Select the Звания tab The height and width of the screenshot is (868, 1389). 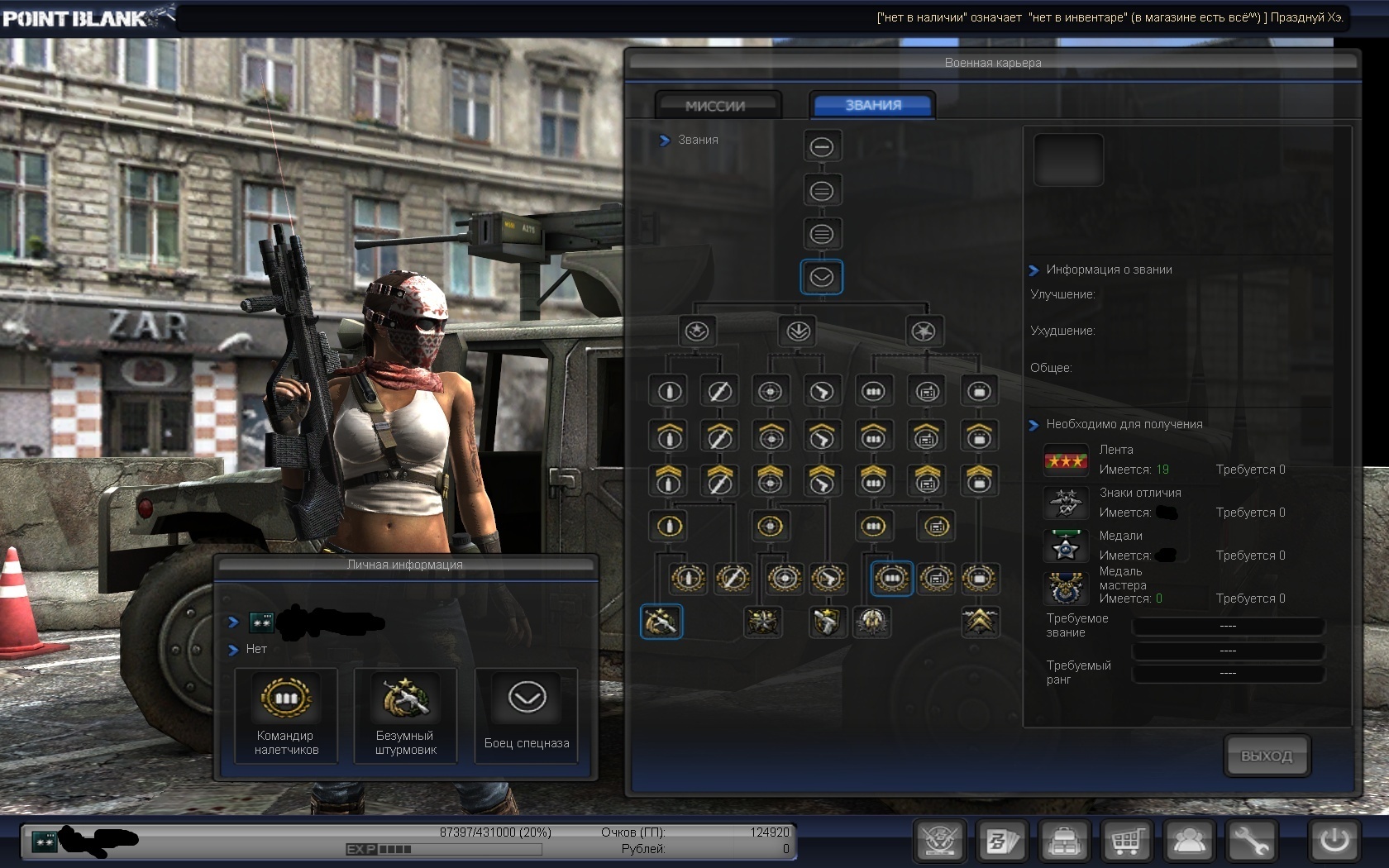pyautogui.click(x=873, y=105)
